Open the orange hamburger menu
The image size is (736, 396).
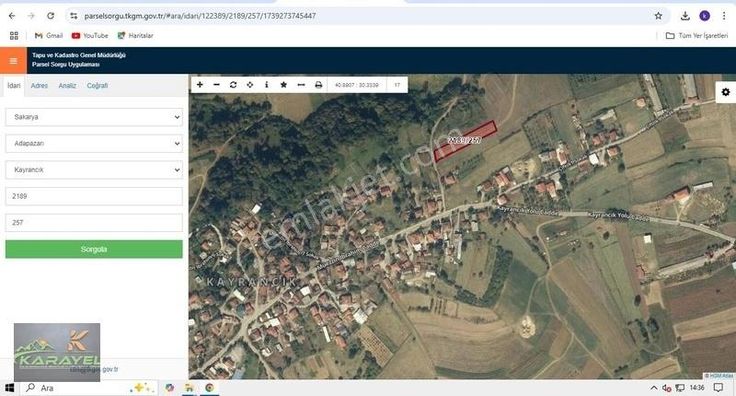point(13,61)
